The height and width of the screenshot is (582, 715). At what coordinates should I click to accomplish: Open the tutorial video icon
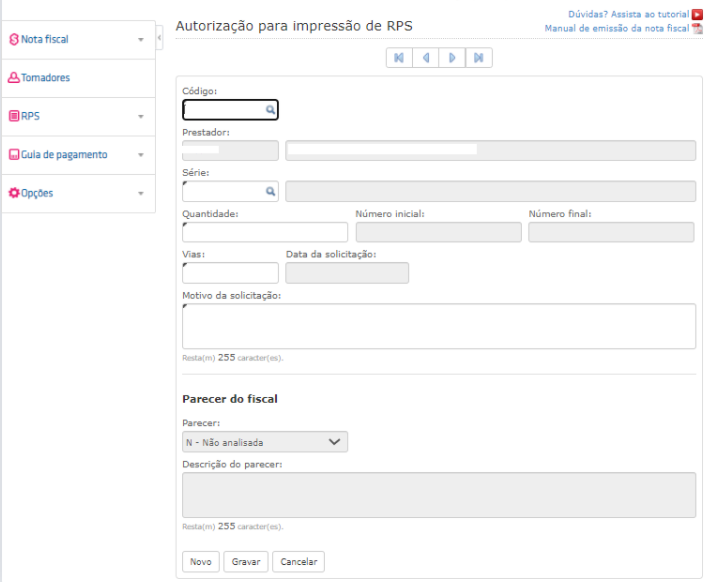pos(697,14)
